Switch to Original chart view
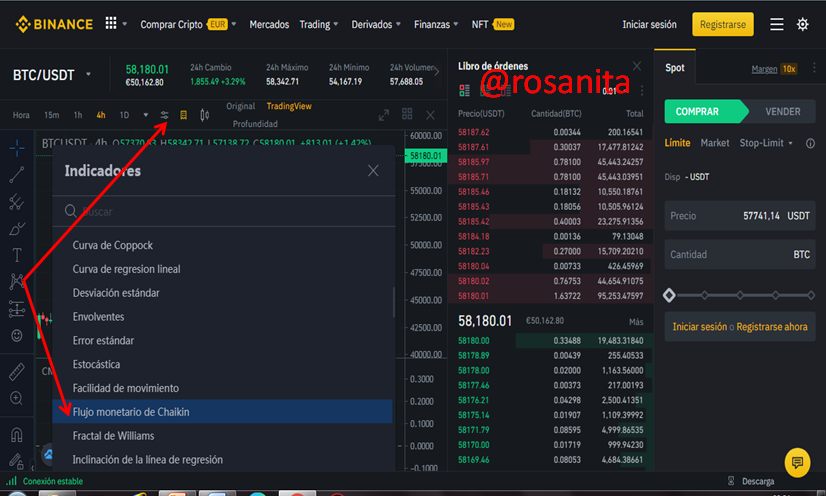826x496 pixels. [x=241, y=106]
